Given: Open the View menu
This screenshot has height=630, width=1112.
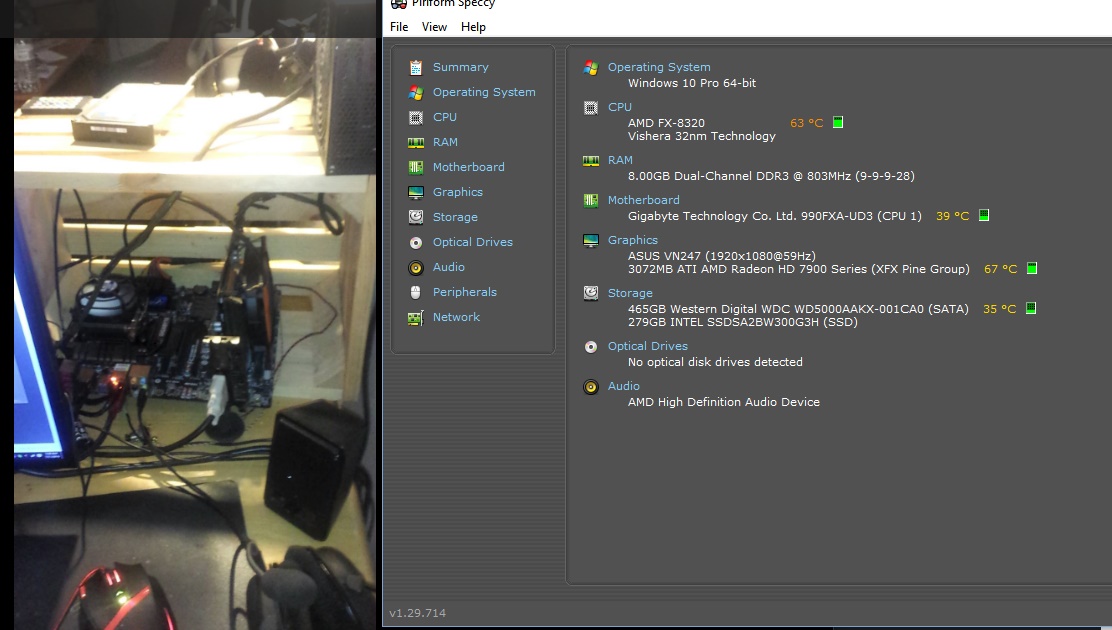Looking at the screenshot, I should [434, 27].
